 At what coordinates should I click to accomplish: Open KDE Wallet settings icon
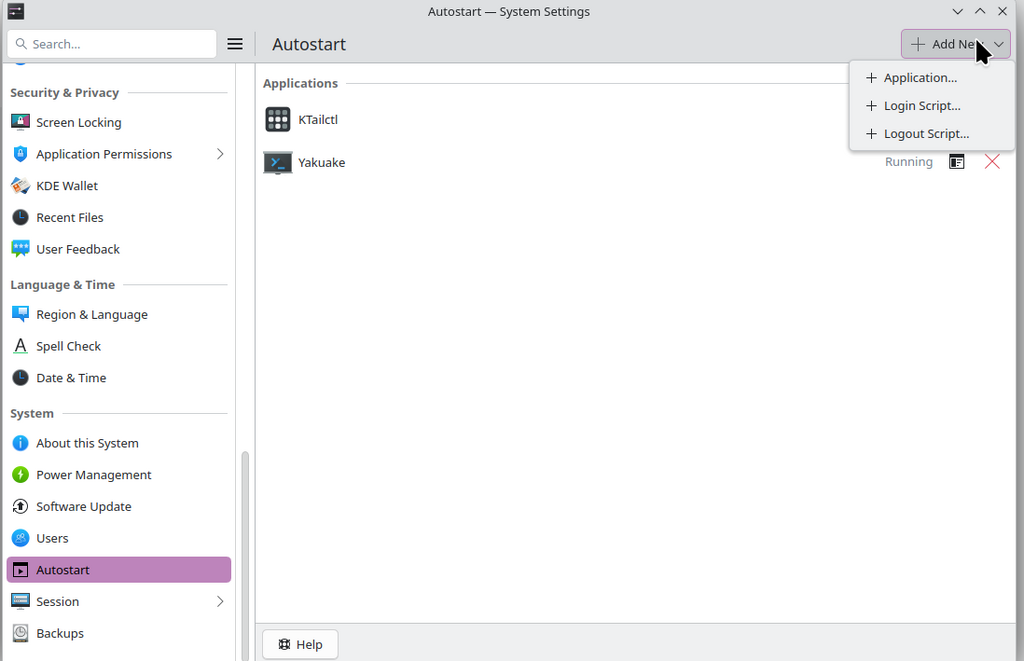point(20,186)
